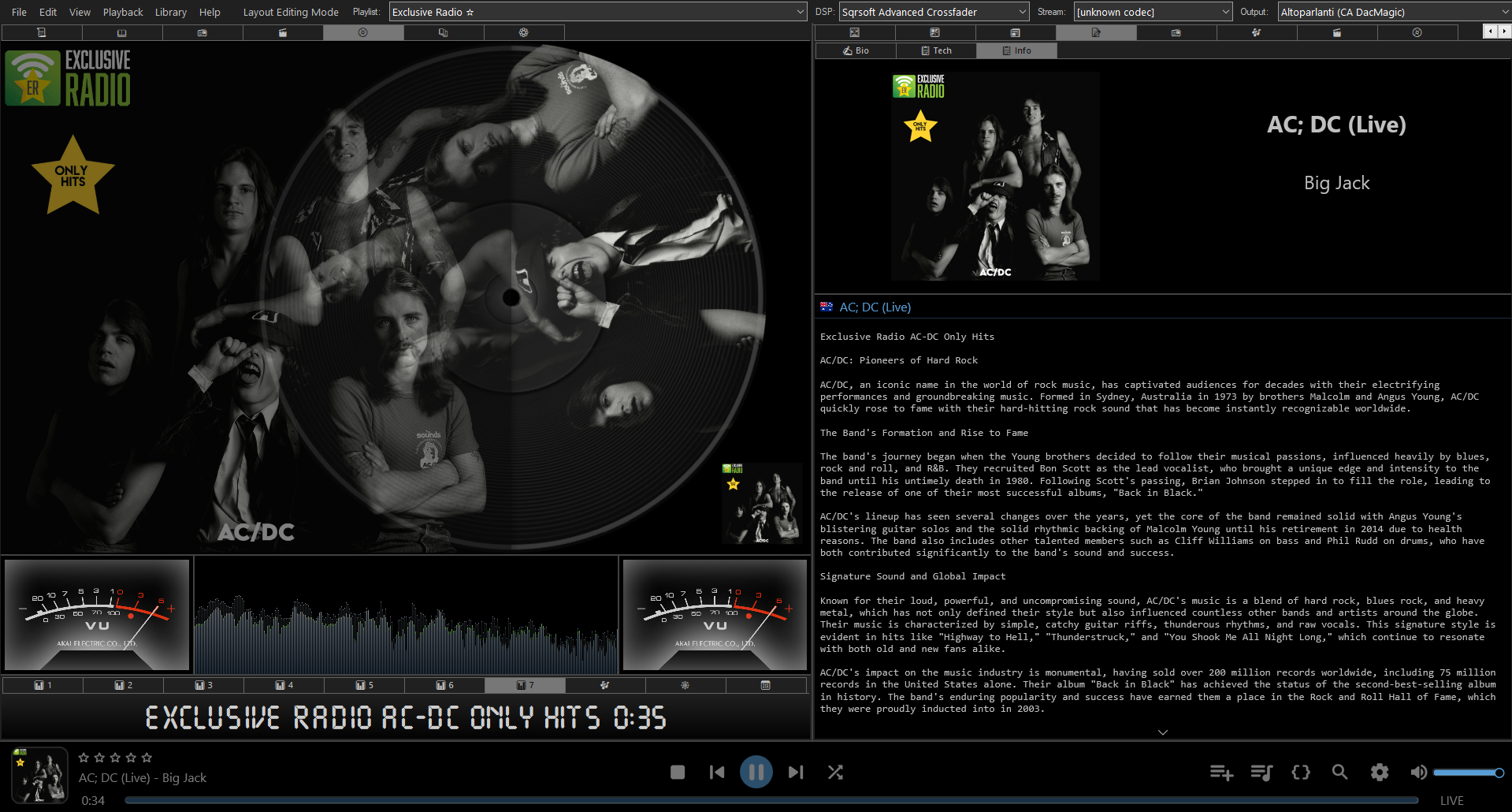Image resolution: width=1512 pixels, height=812 pixels.
Task: Expand the Output Altoparlanti device dropdown
Action: pyautogui.click(x=1394, y=12)
